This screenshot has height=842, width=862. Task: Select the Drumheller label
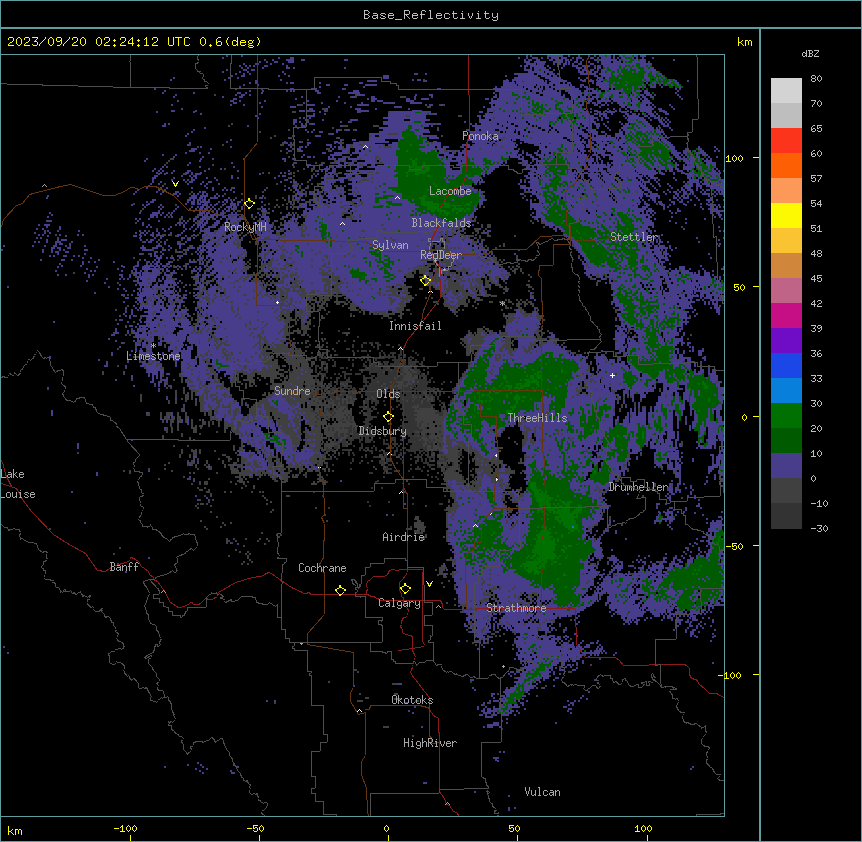pos(638,487)
